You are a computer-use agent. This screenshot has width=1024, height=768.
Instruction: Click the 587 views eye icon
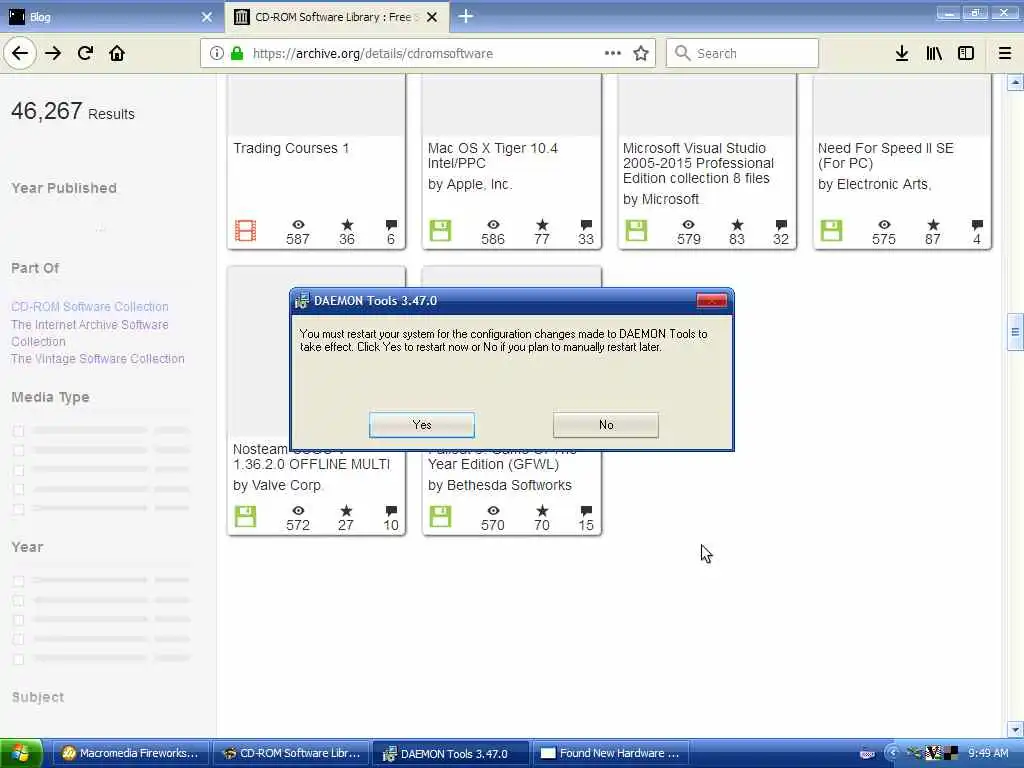tap(298, 225)
